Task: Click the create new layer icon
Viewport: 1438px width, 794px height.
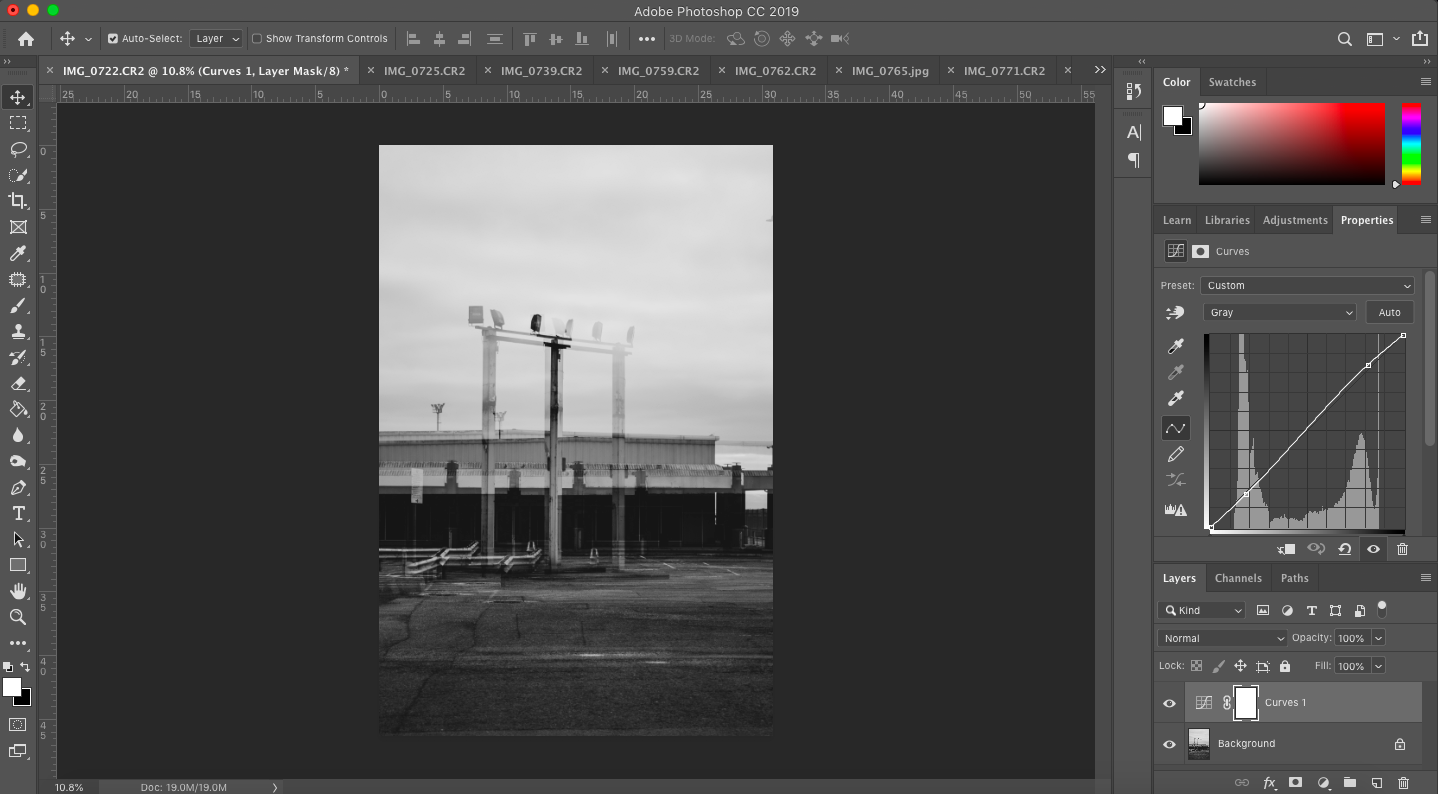Action: (x=1376, y=783)
